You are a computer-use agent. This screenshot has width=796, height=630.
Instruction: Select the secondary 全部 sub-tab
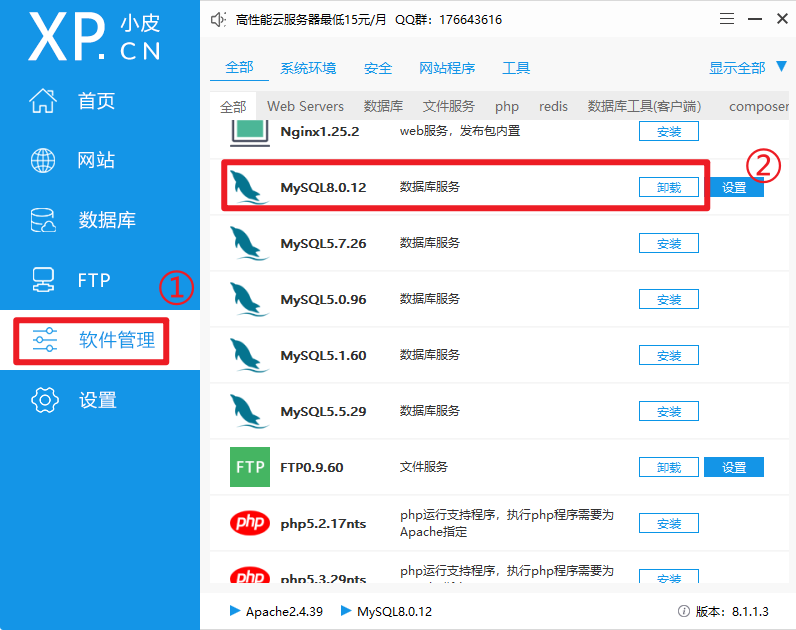(233, 107)
